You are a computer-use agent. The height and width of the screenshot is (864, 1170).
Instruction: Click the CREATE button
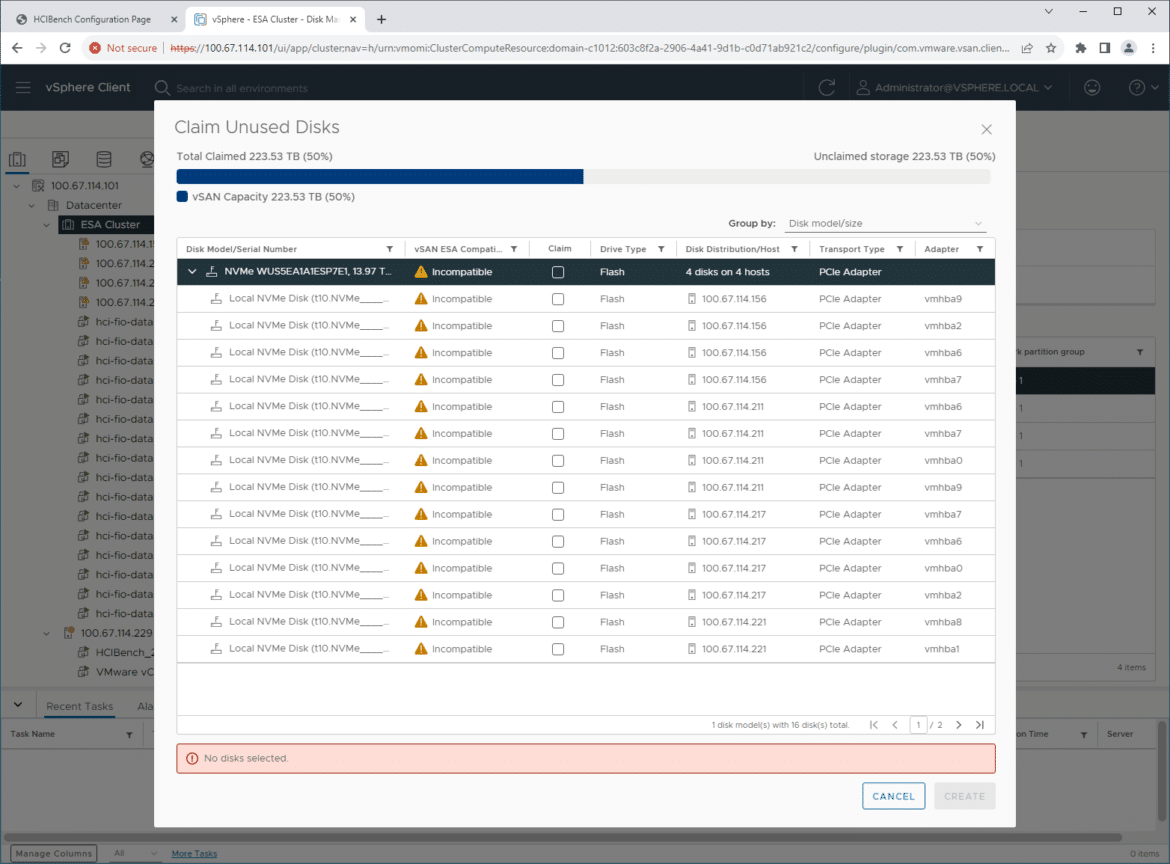[964, 796]
